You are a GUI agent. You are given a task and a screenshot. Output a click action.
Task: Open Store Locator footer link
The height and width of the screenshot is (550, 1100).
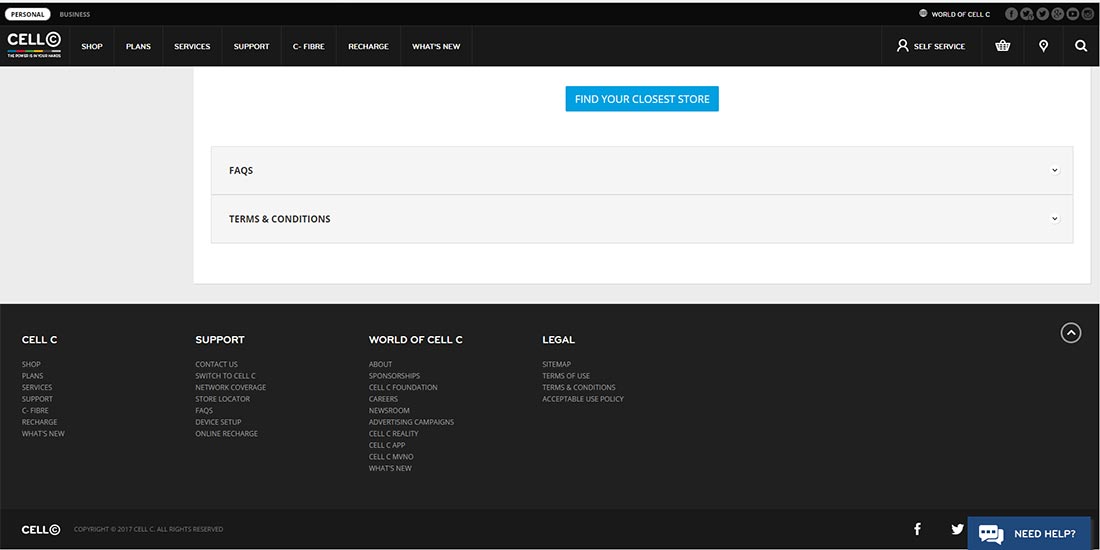coord(222,399)
